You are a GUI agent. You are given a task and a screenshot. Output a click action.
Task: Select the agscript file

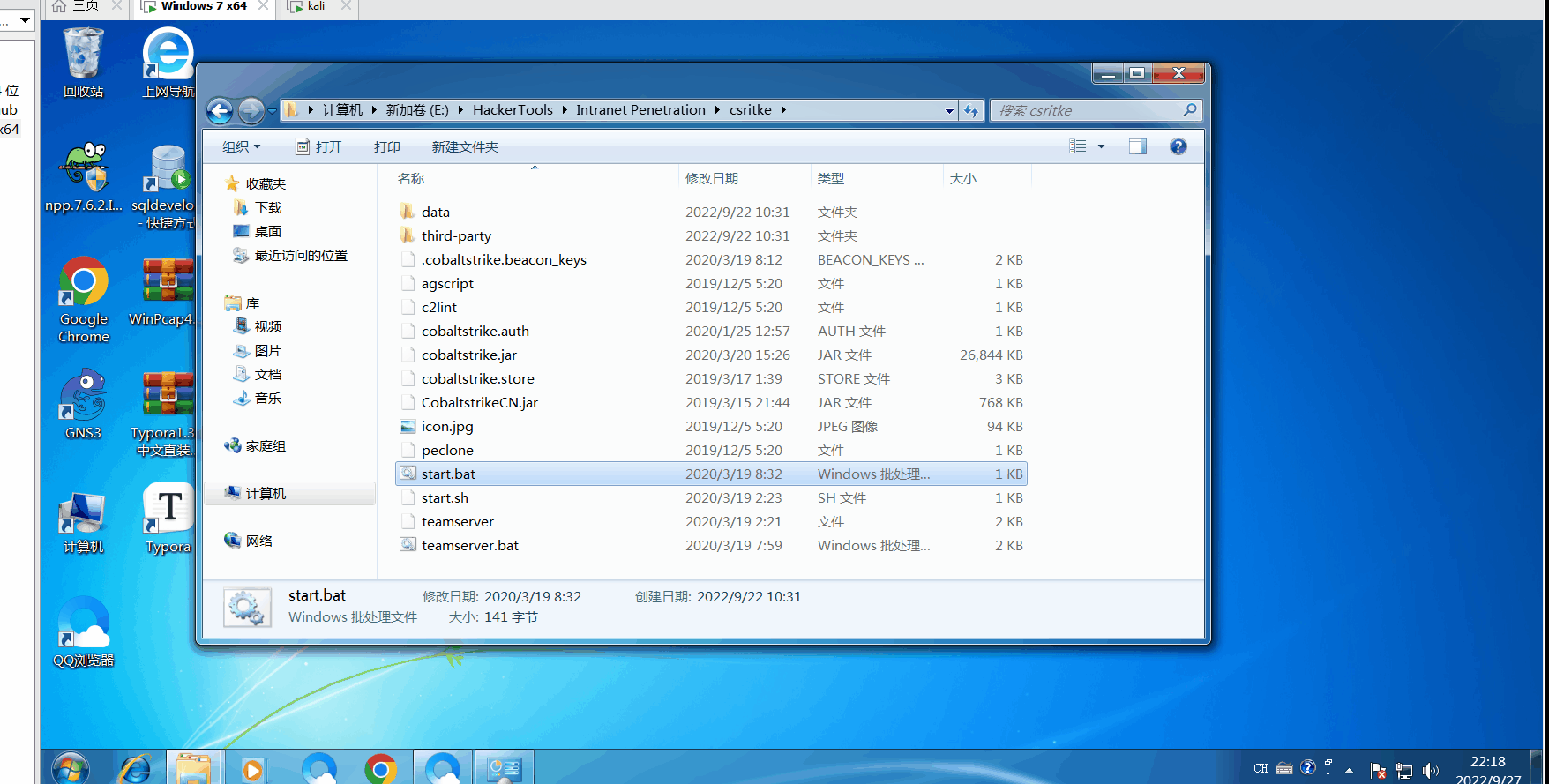tap(711, 283)
